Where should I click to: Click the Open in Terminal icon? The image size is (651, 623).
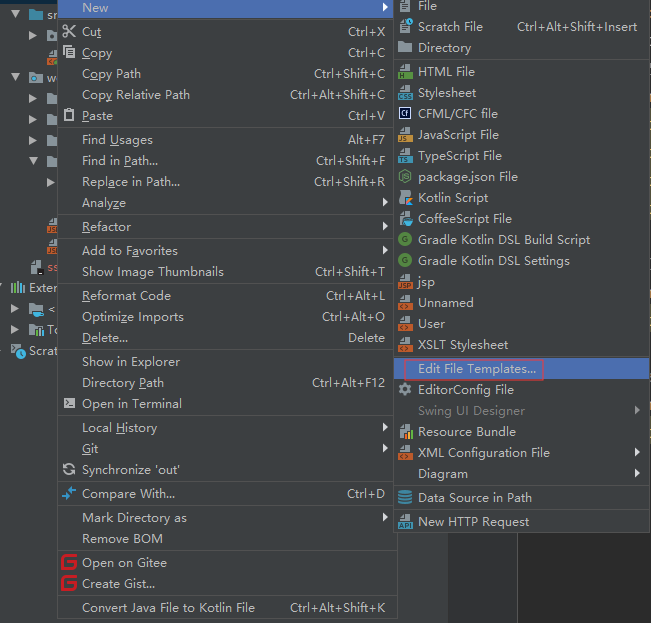pos(69,403)
